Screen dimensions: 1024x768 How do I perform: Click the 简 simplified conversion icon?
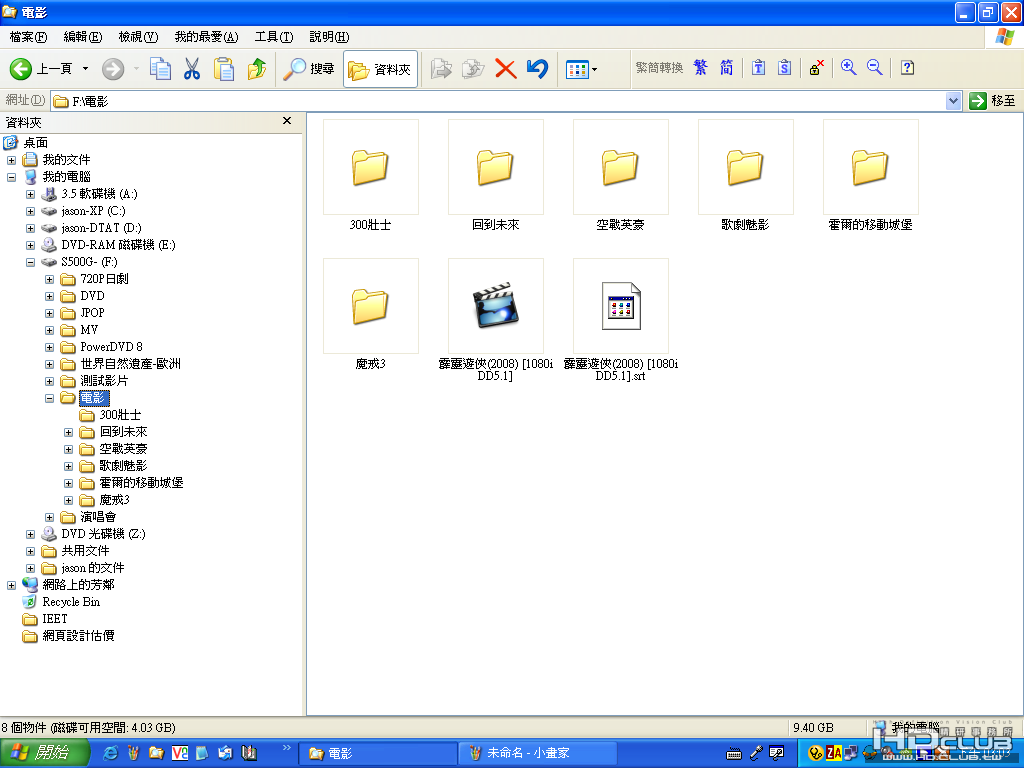(726, 67)
